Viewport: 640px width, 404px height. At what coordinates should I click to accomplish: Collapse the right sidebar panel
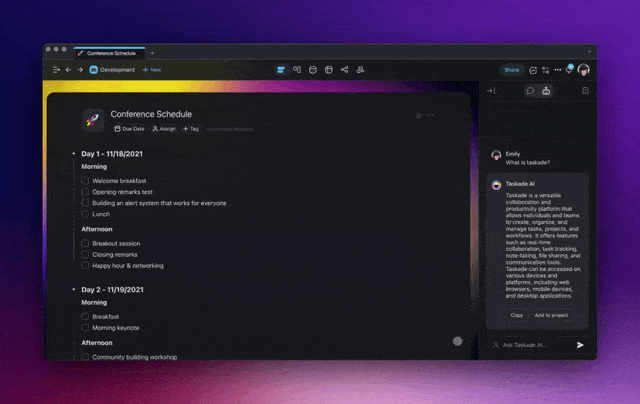click(491, 91)
